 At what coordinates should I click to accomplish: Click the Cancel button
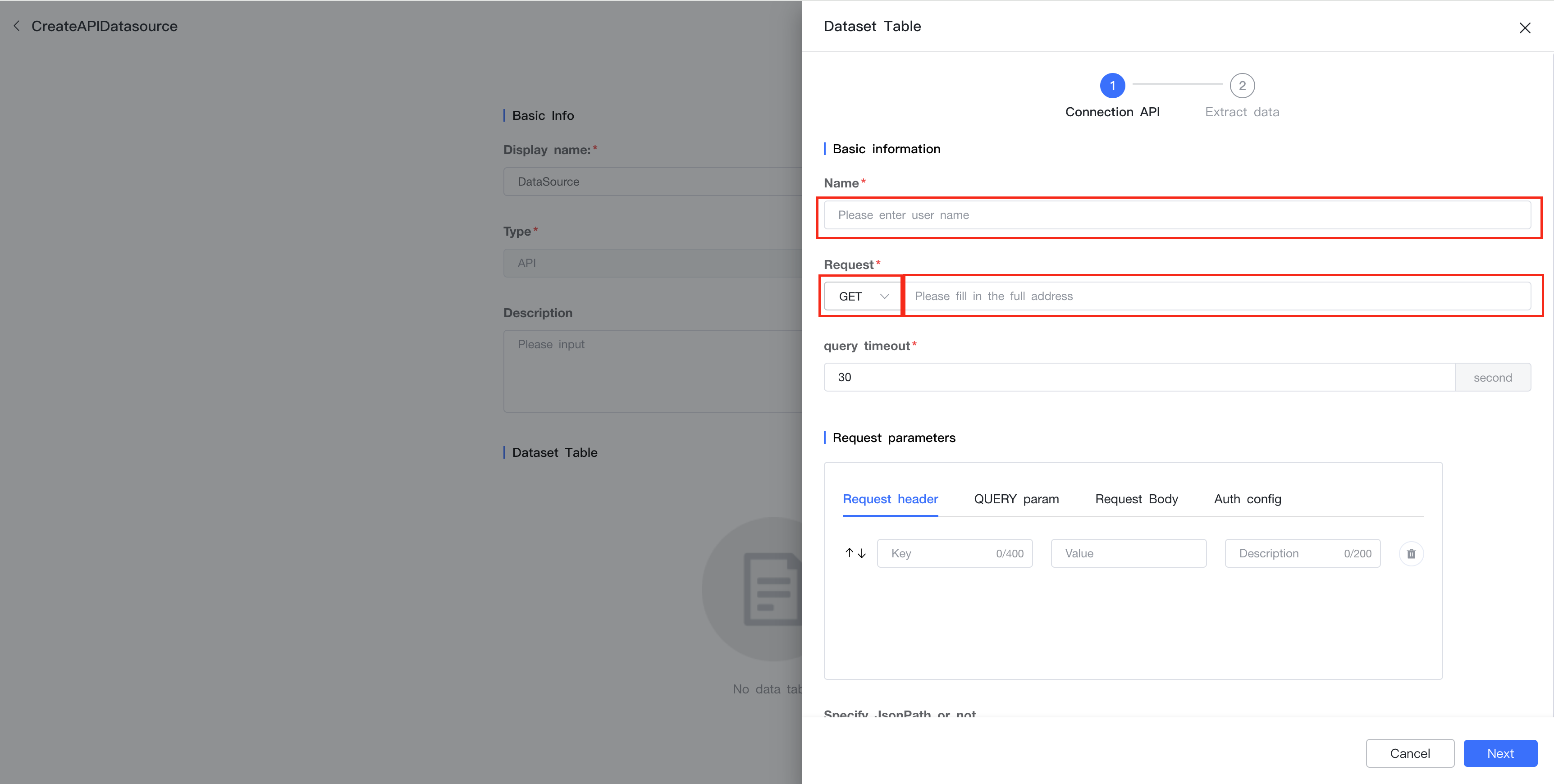(x=1409, y=753)
